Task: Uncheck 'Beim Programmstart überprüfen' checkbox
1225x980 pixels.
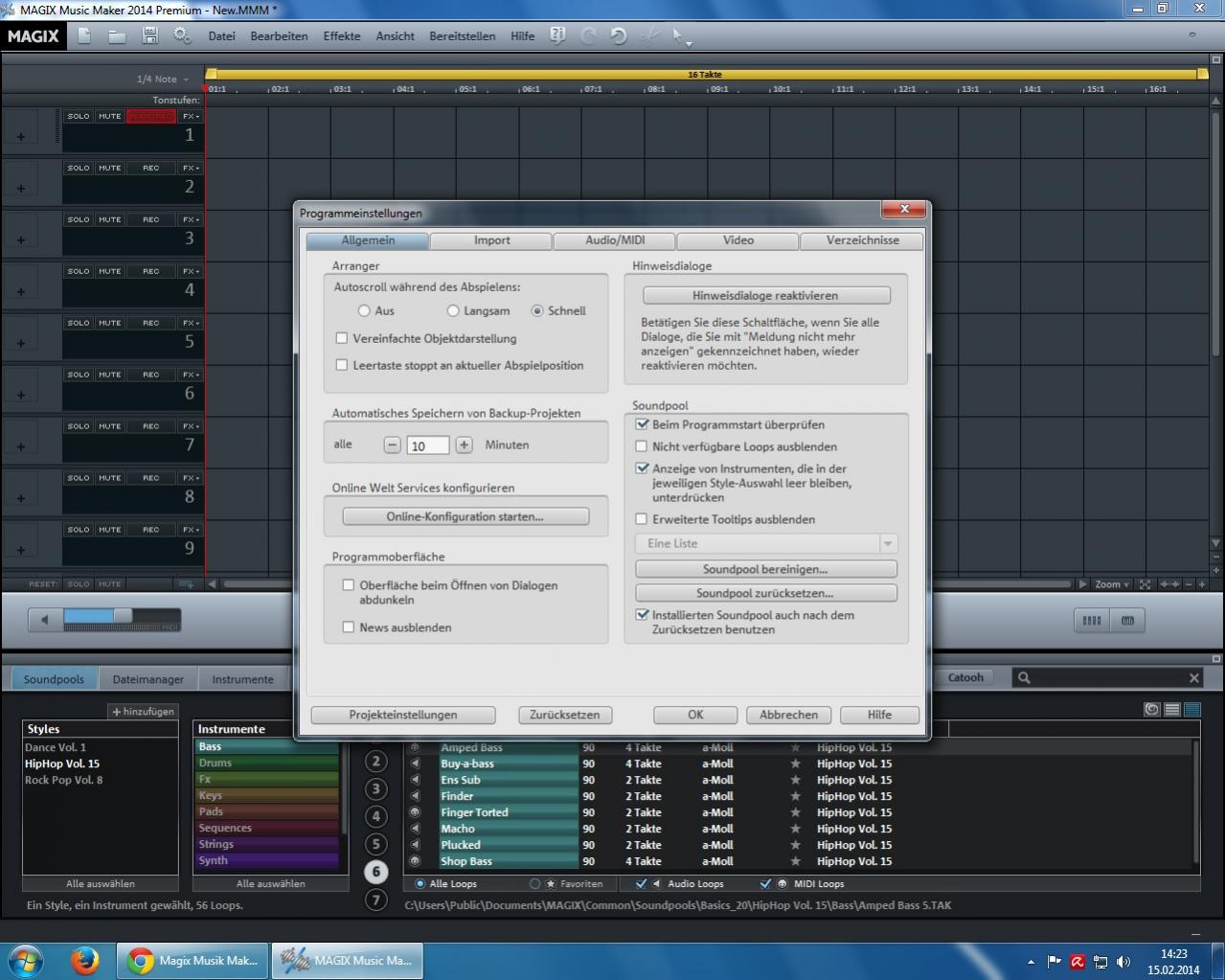Action: 643,424
